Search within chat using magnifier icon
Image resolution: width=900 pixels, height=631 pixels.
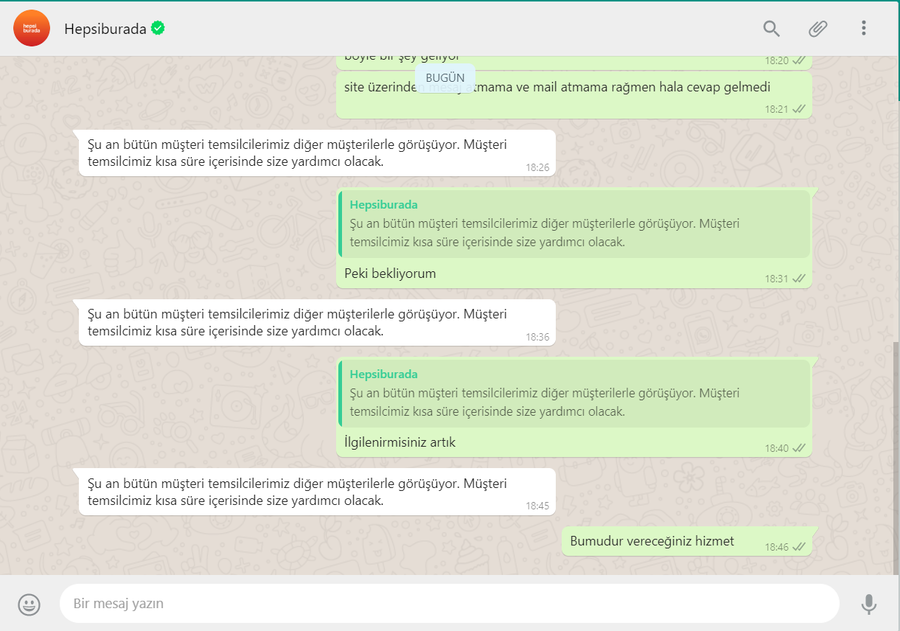point(771,28)
